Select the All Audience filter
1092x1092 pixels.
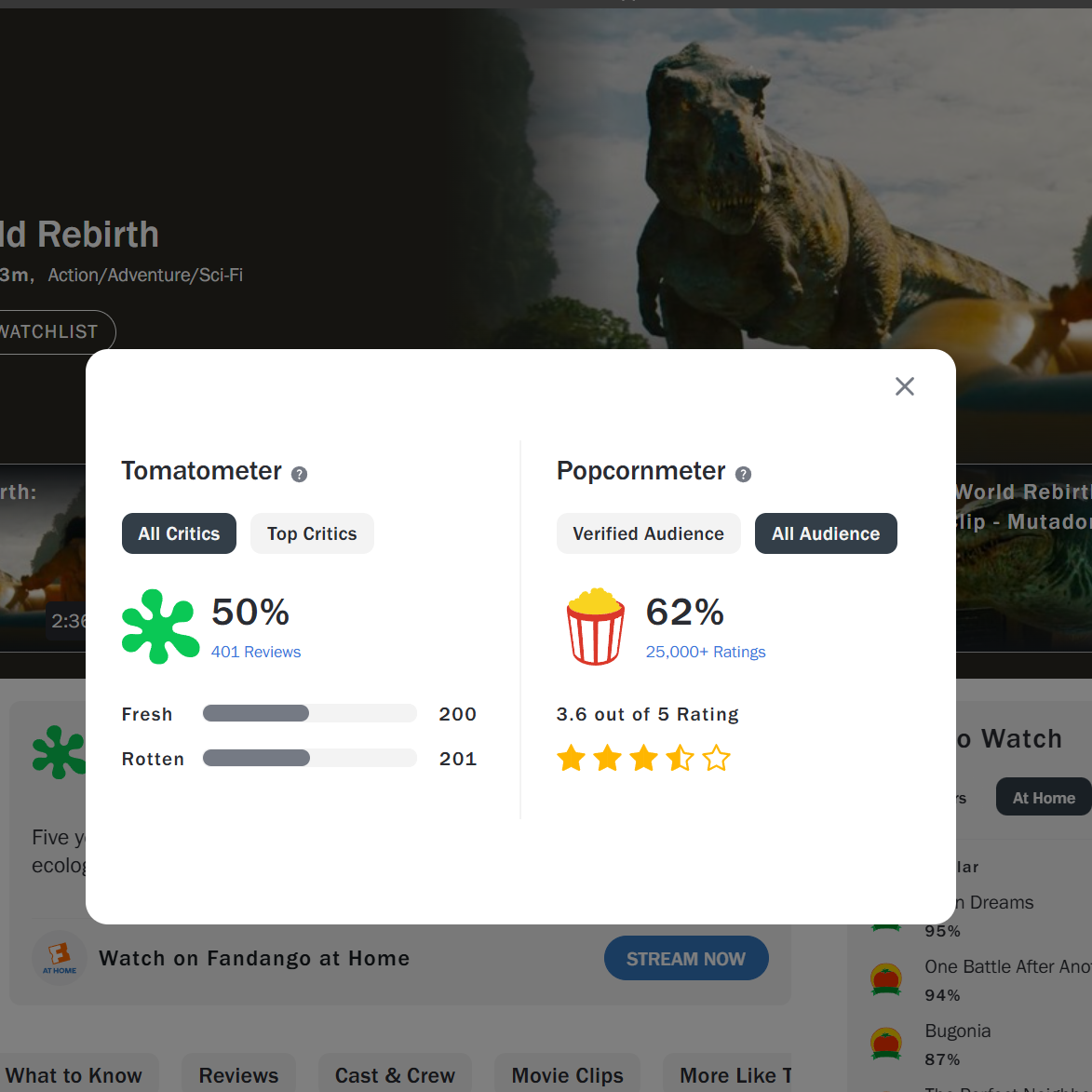826,533
